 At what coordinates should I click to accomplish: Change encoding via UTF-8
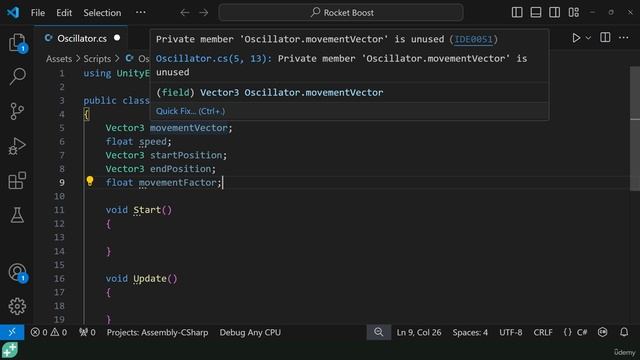[511, 332]
